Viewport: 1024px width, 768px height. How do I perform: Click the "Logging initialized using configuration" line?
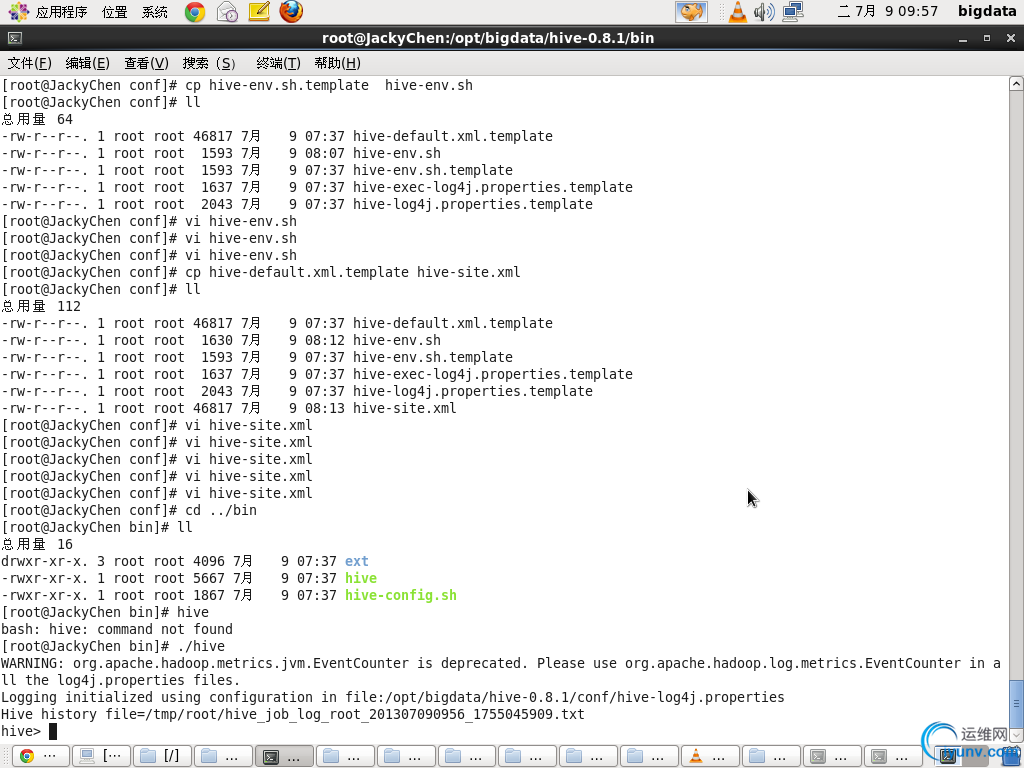click(392, 697)
